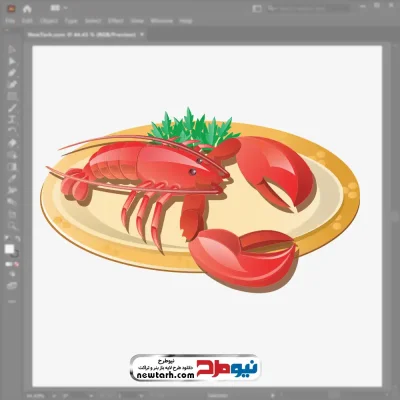This screenshot has width=400, height=400.
Task: Pick the Pen tool
Action: (x=12, y=73)
